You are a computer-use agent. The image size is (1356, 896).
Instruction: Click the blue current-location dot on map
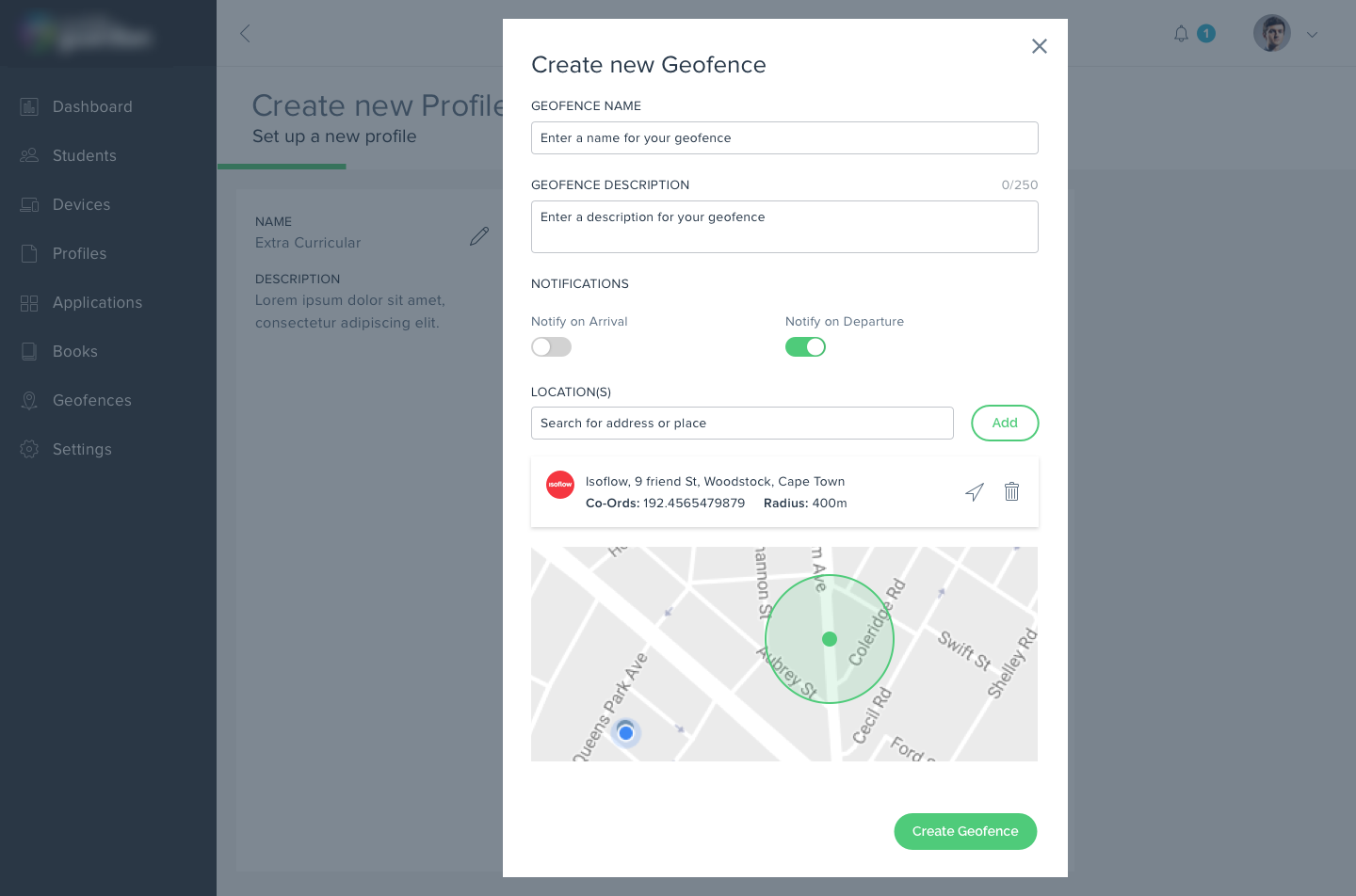(x=626, y=732)
